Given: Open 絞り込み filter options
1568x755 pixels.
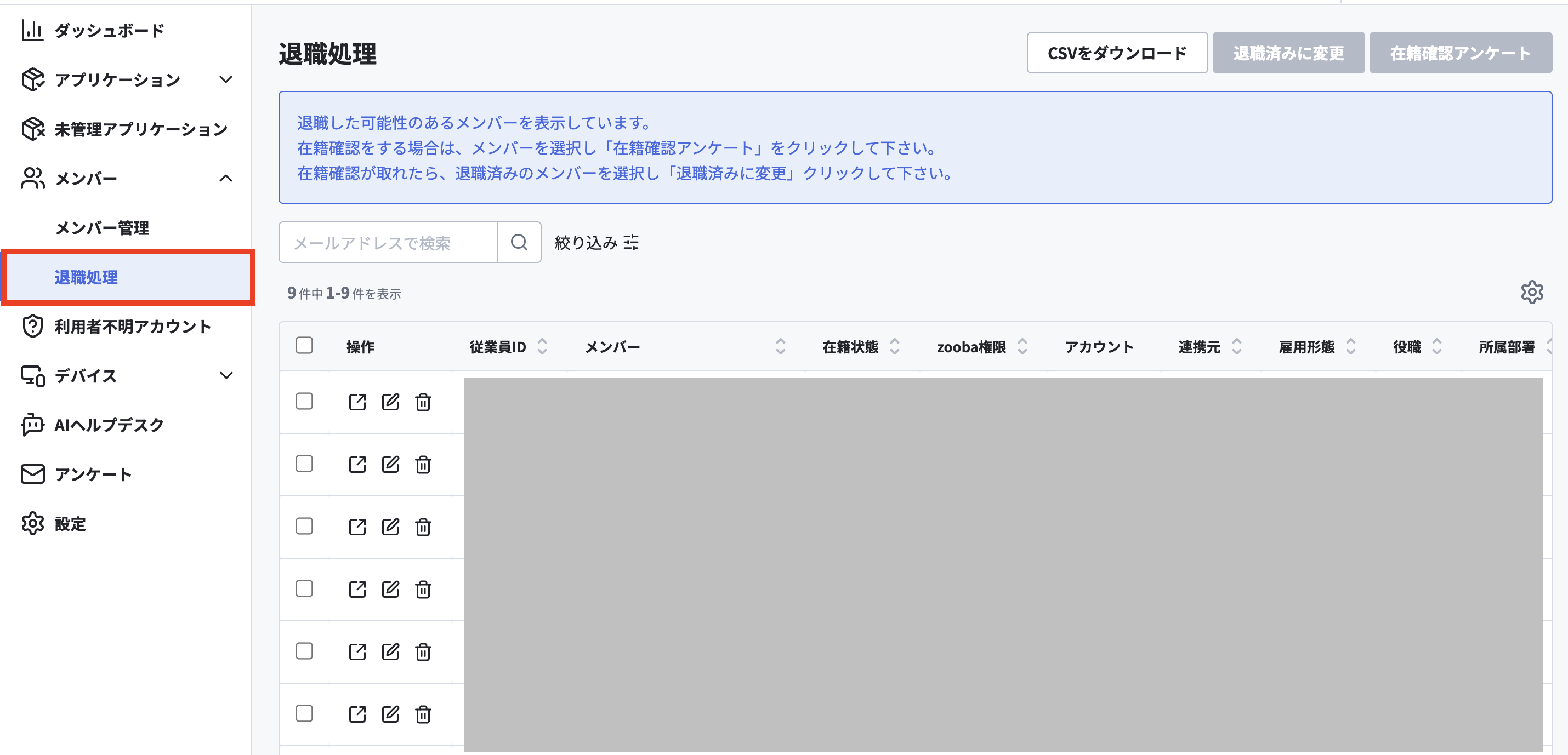Looking at the screenshot, I should coord(596,243).
